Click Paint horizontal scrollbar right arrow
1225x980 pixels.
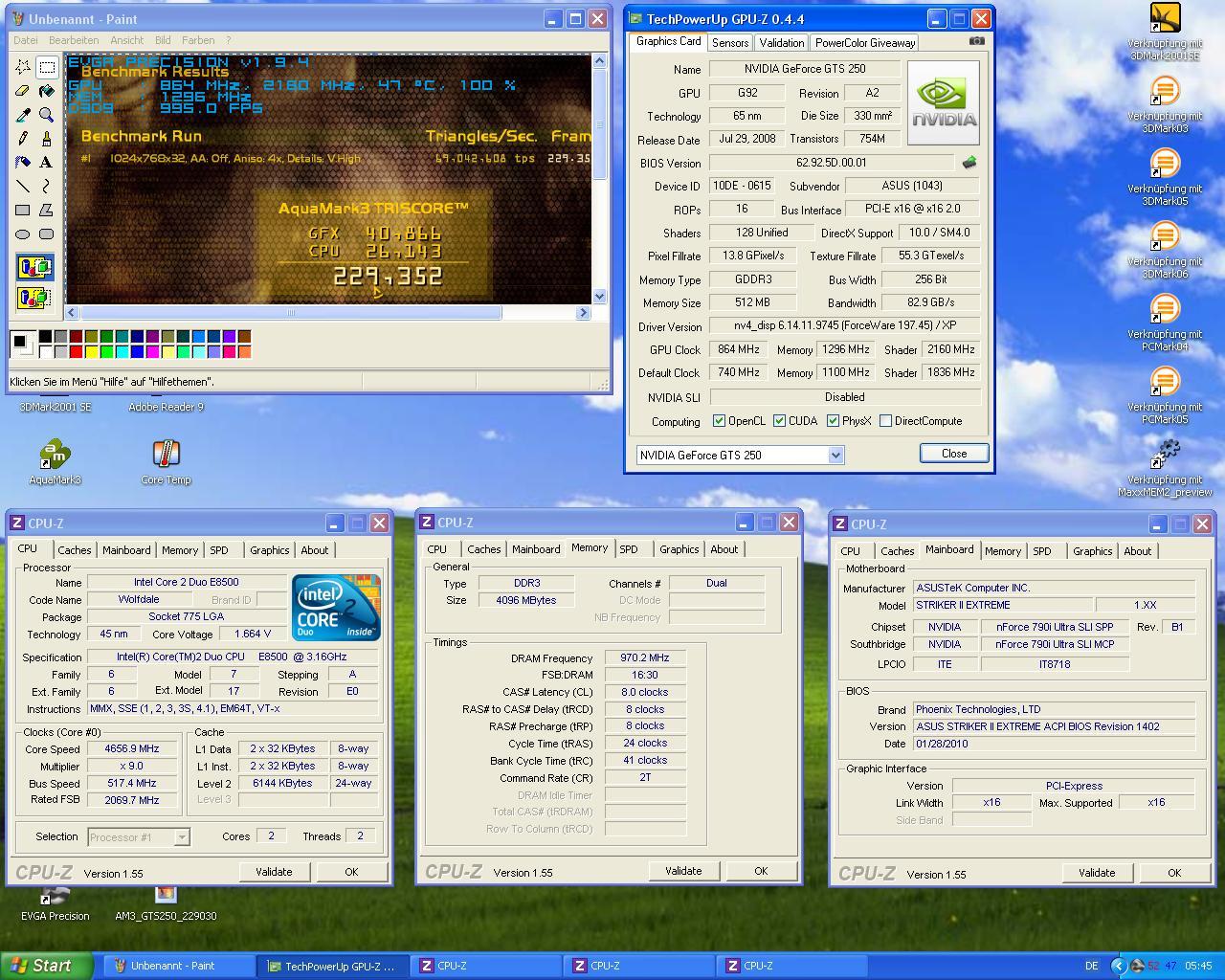(583, 313)
